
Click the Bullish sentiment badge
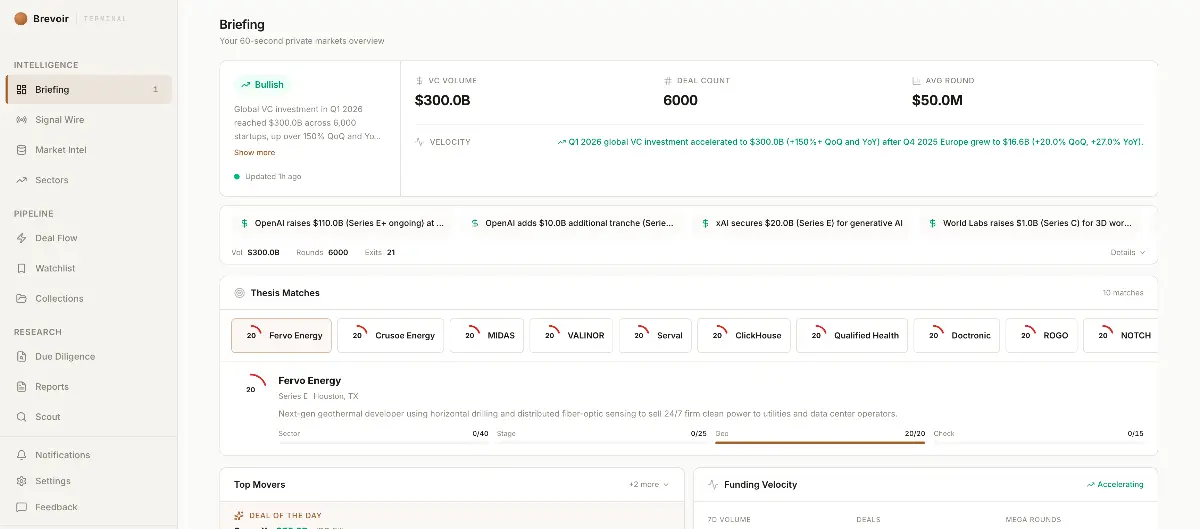[x=262, y=85]
